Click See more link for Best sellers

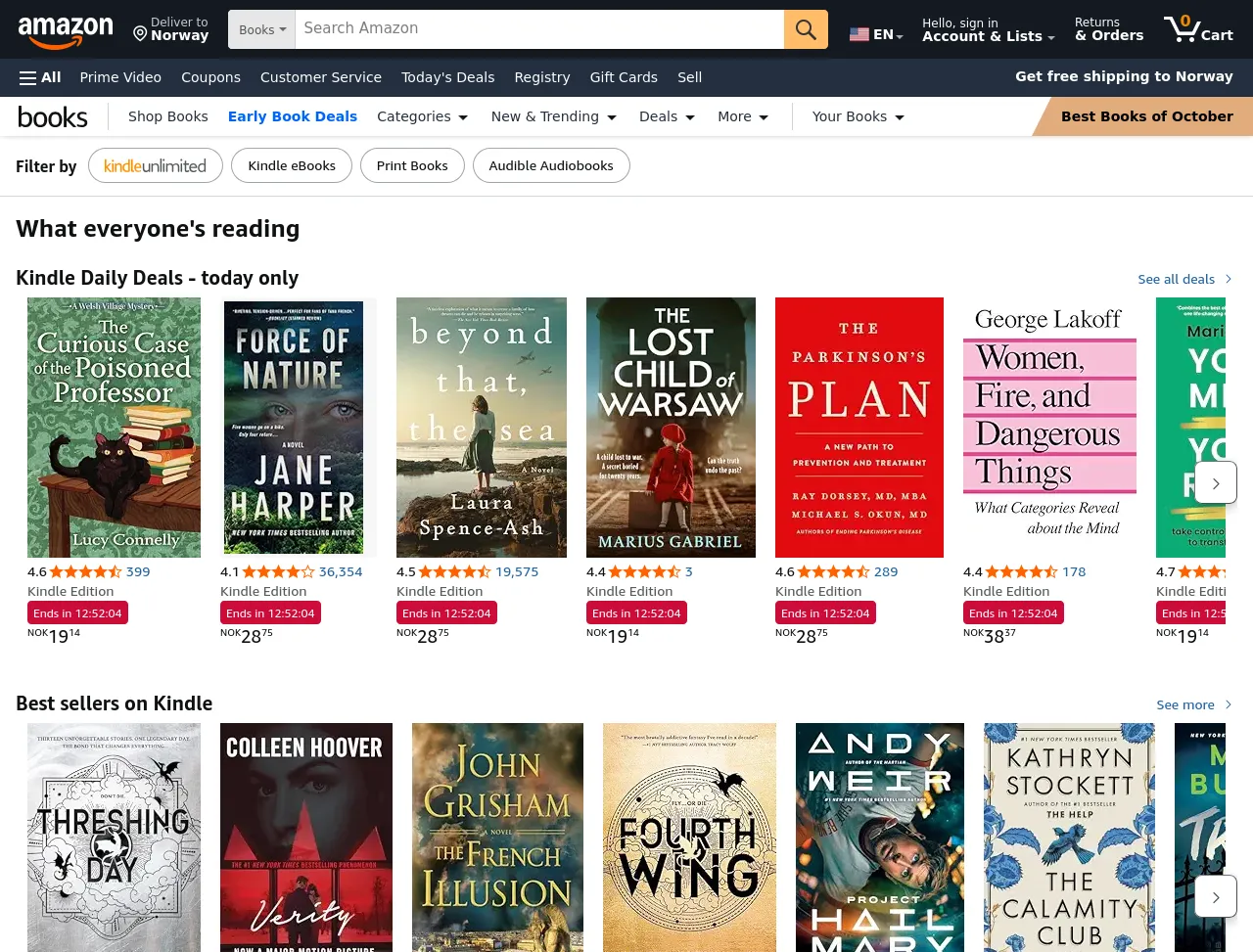[1193, 704]
